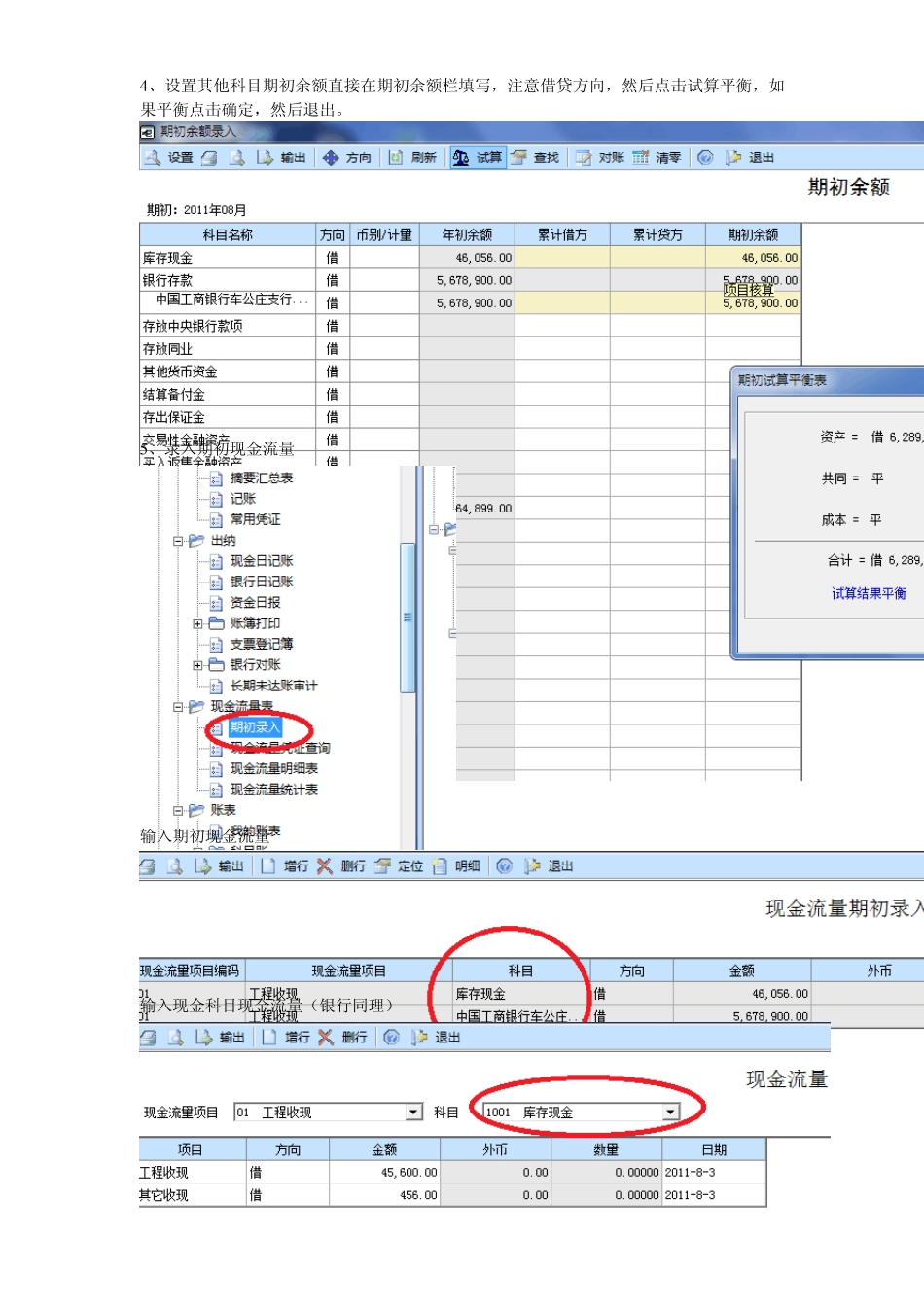Image resolution: width=924 pixels, height=1307 pixels.
Task: Select 库存现金 cell in the 科目 column
Action: pyautogui.click(x=520, y=994)
